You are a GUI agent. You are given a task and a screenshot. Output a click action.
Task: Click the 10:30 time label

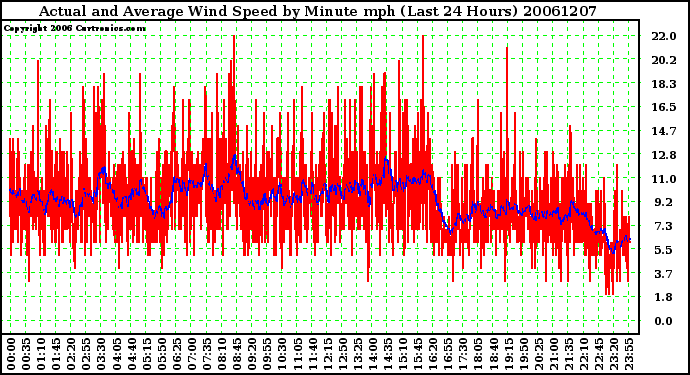click(x=282, y=354)
